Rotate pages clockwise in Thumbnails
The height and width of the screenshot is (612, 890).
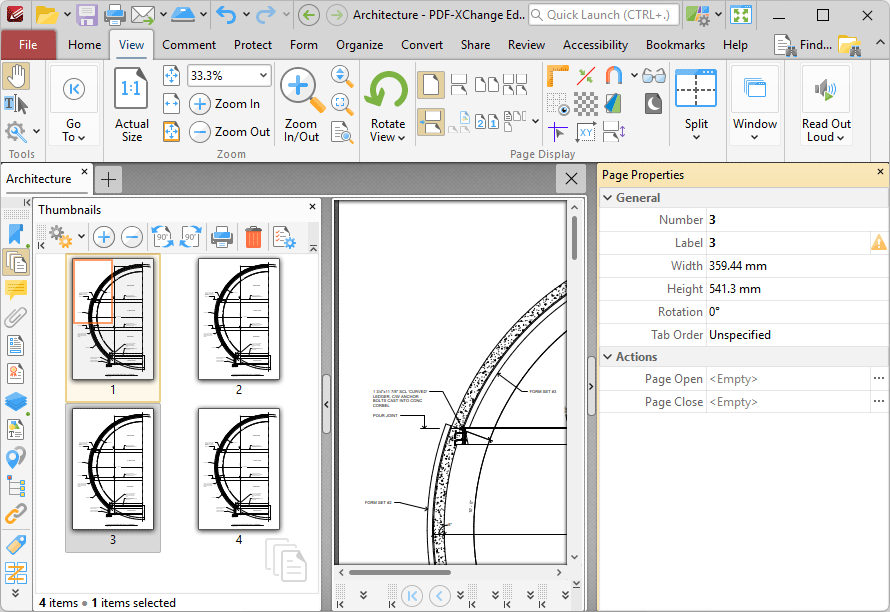tap(190, 237)
